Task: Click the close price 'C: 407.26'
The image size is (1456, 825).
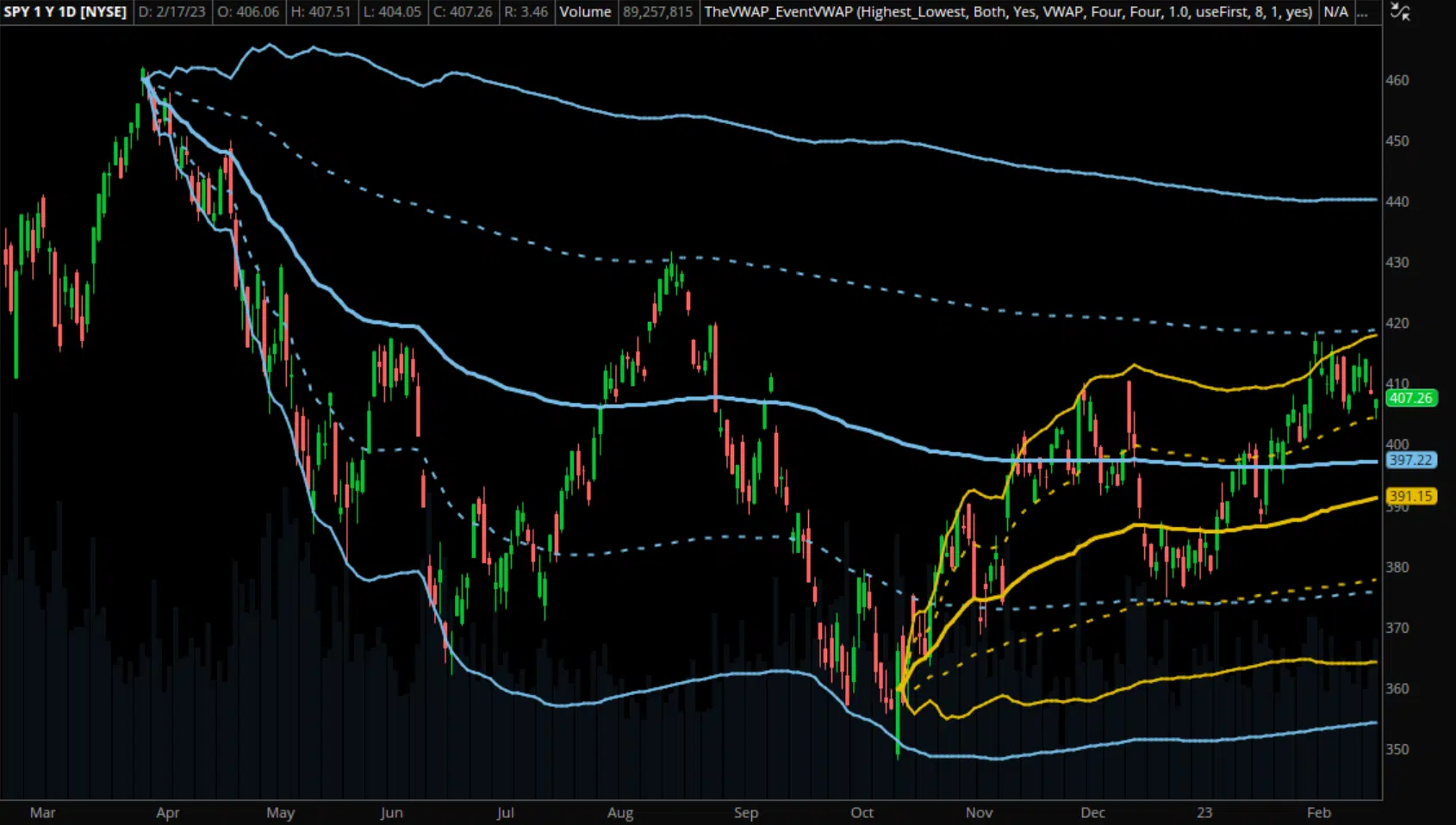Action: click(x=463, y=12)
